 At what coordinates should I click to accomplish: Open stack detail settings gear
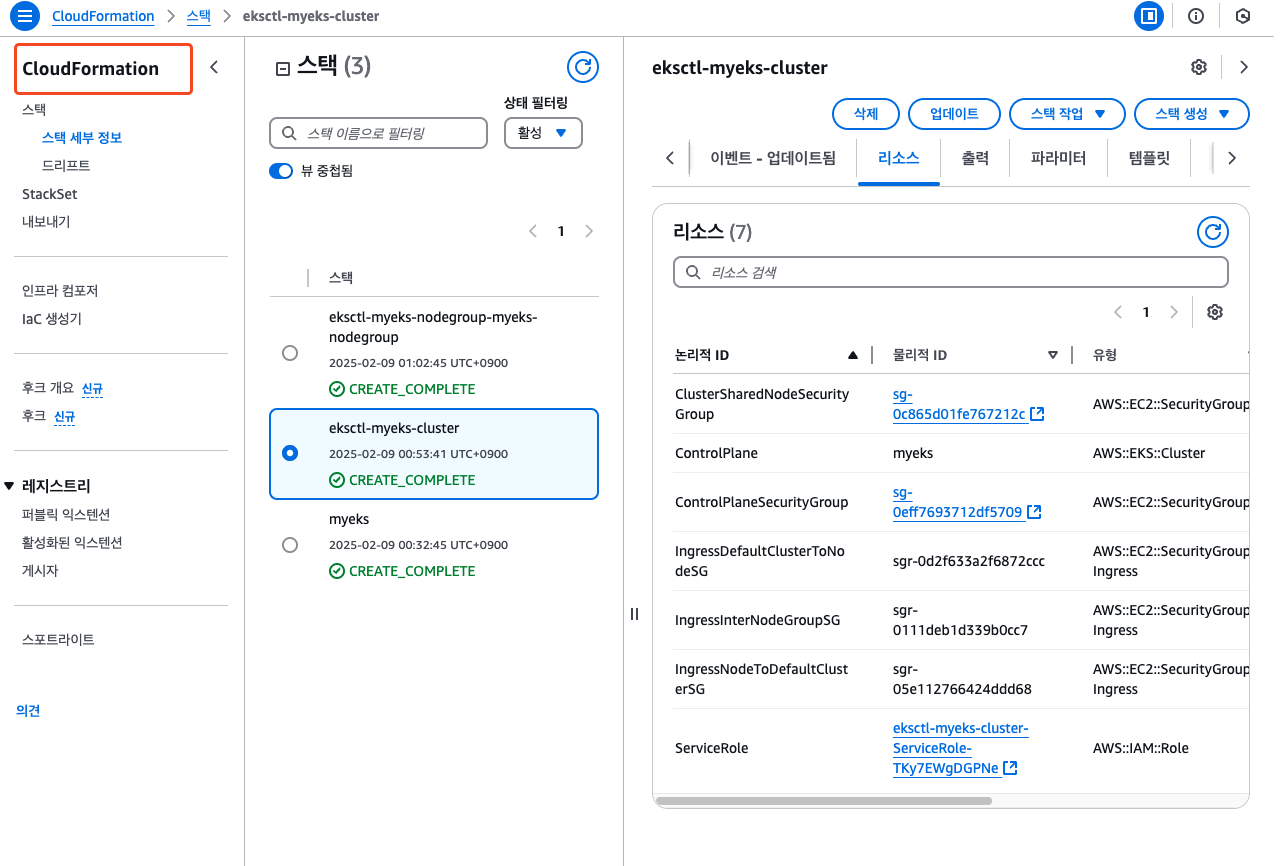tap(1198, 67)
